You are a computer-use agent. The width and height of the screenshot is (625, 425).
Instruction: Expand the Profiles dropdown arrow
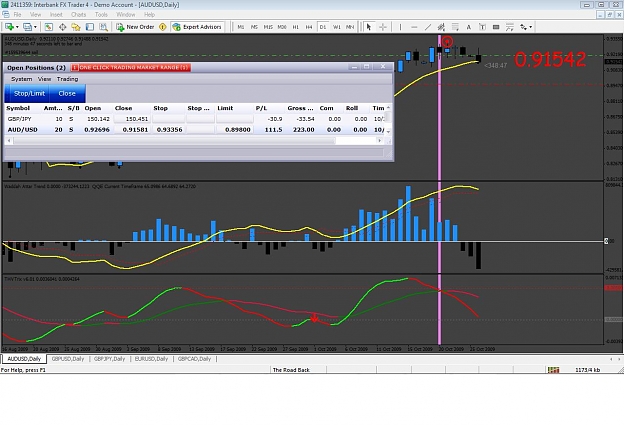[x=35, y=27]
